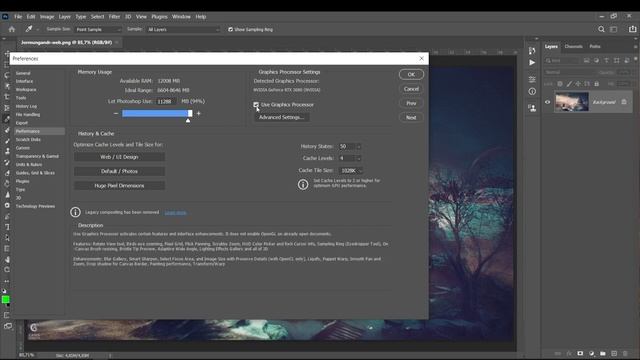The image size is (640, 360).
Task: Hide the Background layer eye icon
Action: tap(548, 102)
